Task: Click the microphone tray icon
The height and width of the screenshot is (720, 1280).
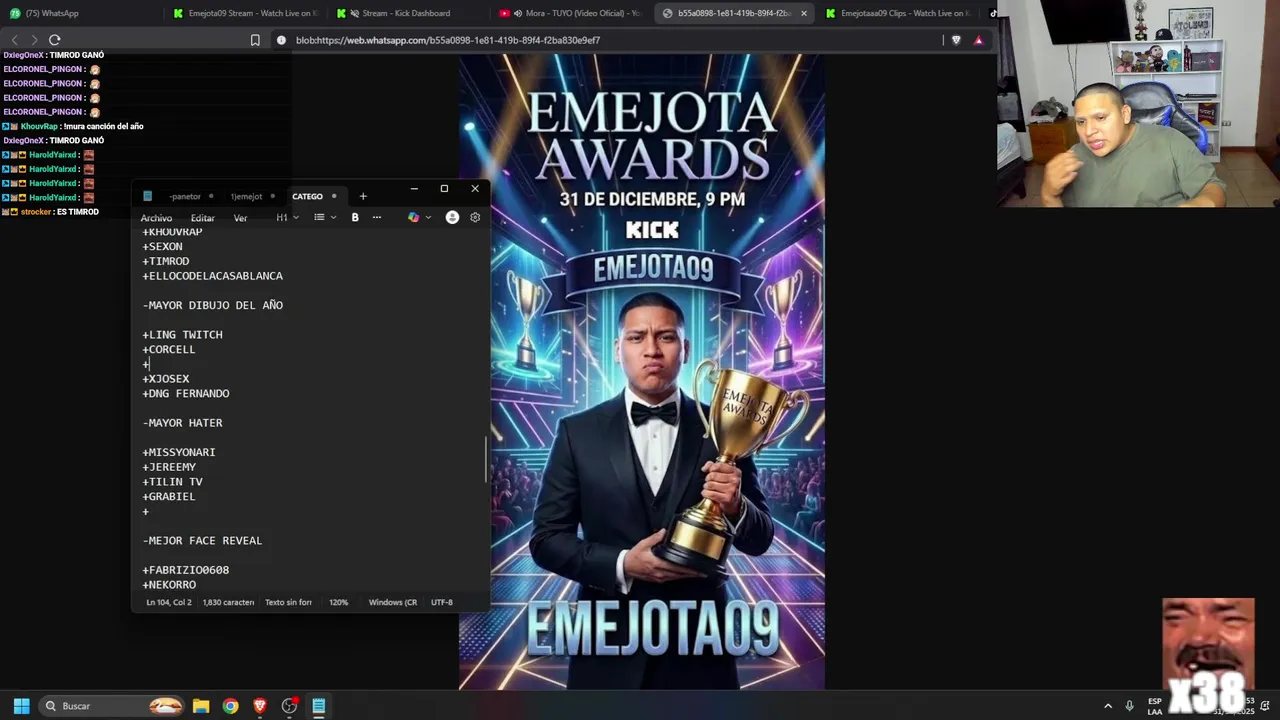Action: tap(1130, 706)
